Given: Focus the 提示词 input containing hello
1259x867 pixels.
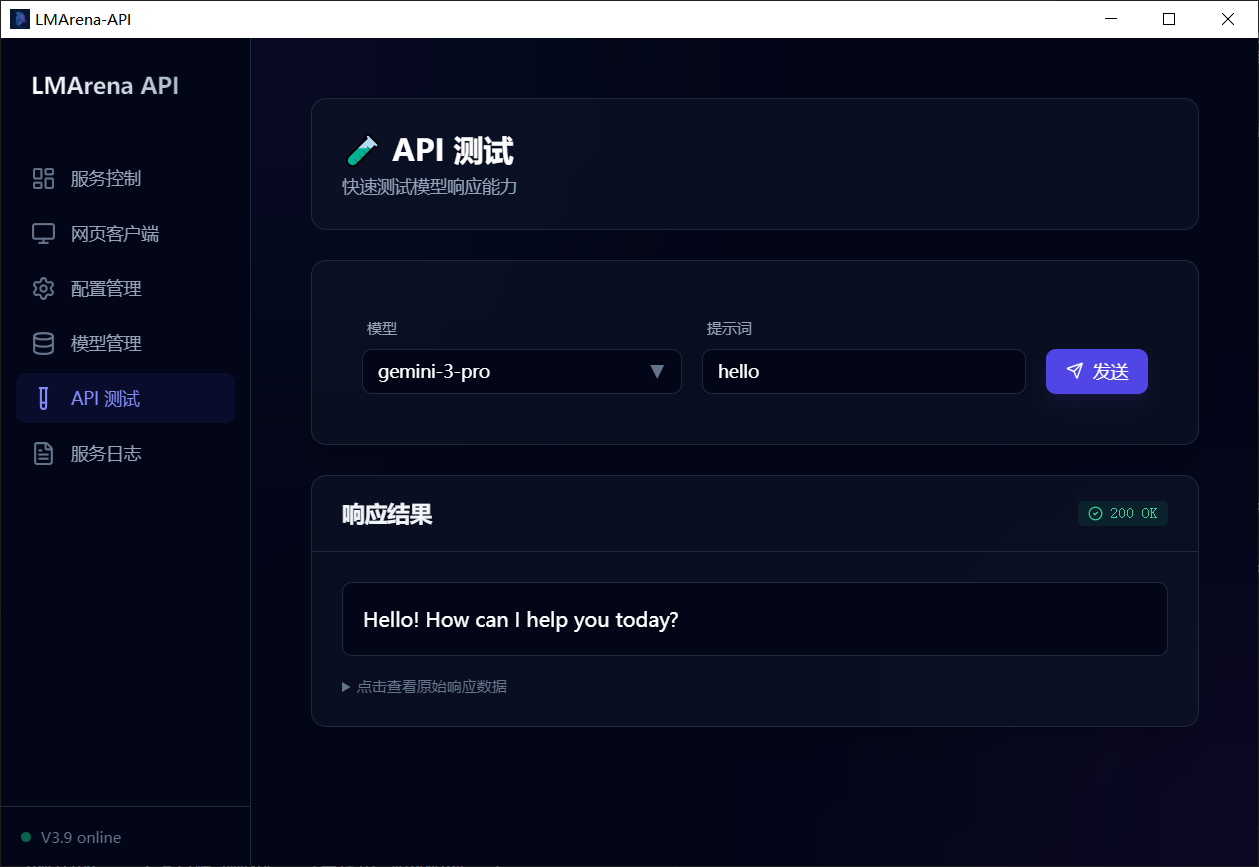Looking at the screenshot, I should point(862,372).
